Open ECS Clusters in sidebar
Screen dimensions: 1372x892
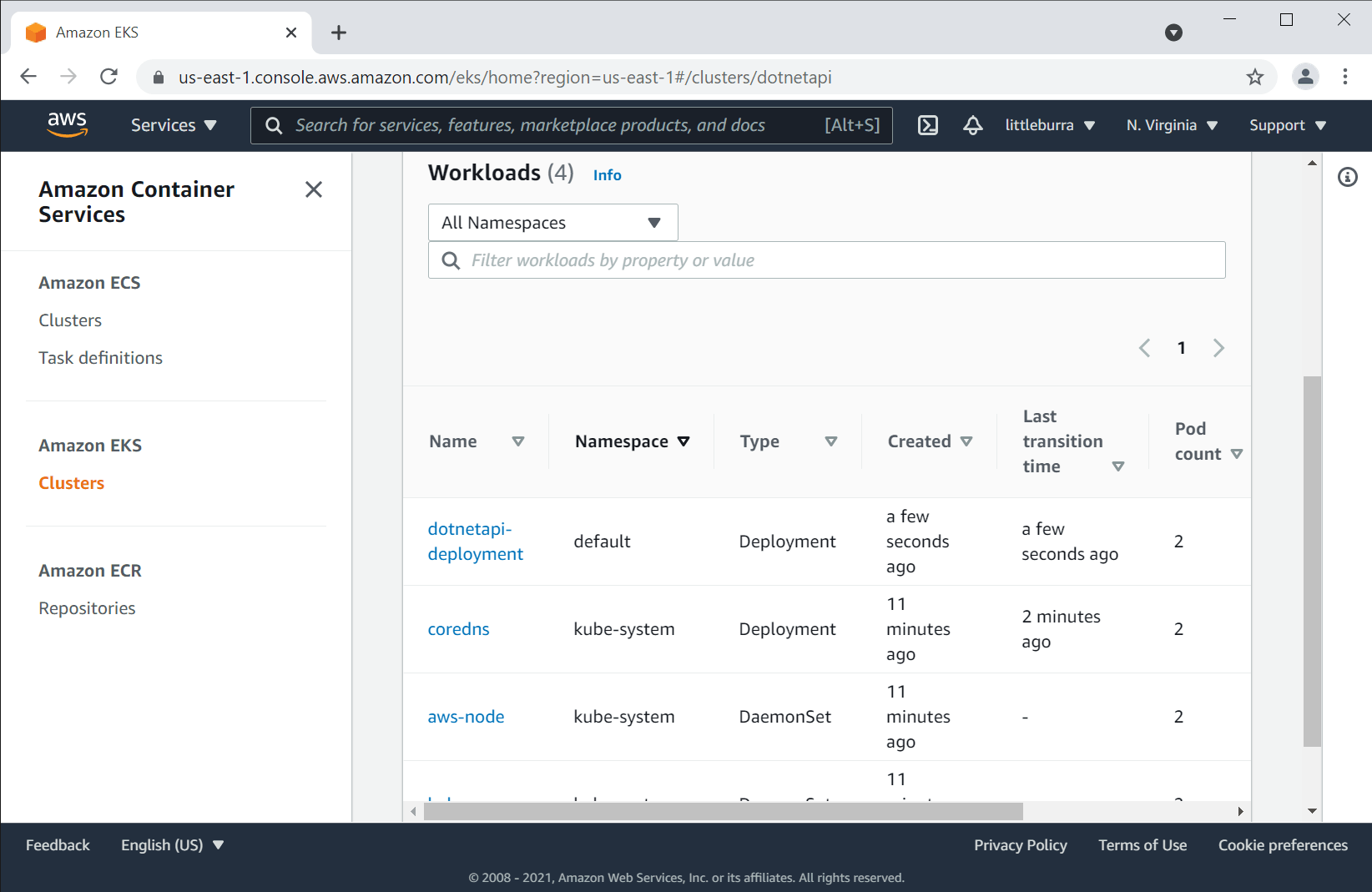pos(70,320)
